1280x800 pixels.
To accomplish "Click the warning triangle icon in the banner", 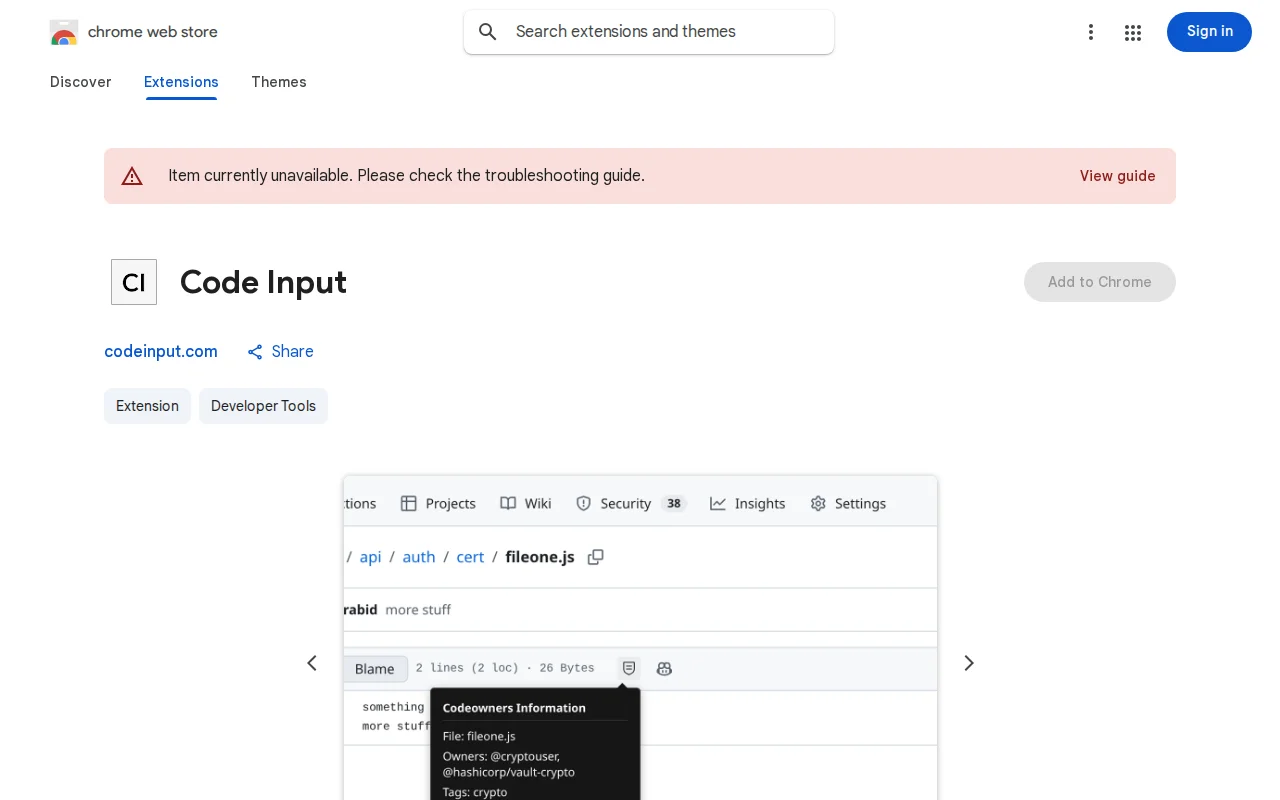I will pos(132,176).
